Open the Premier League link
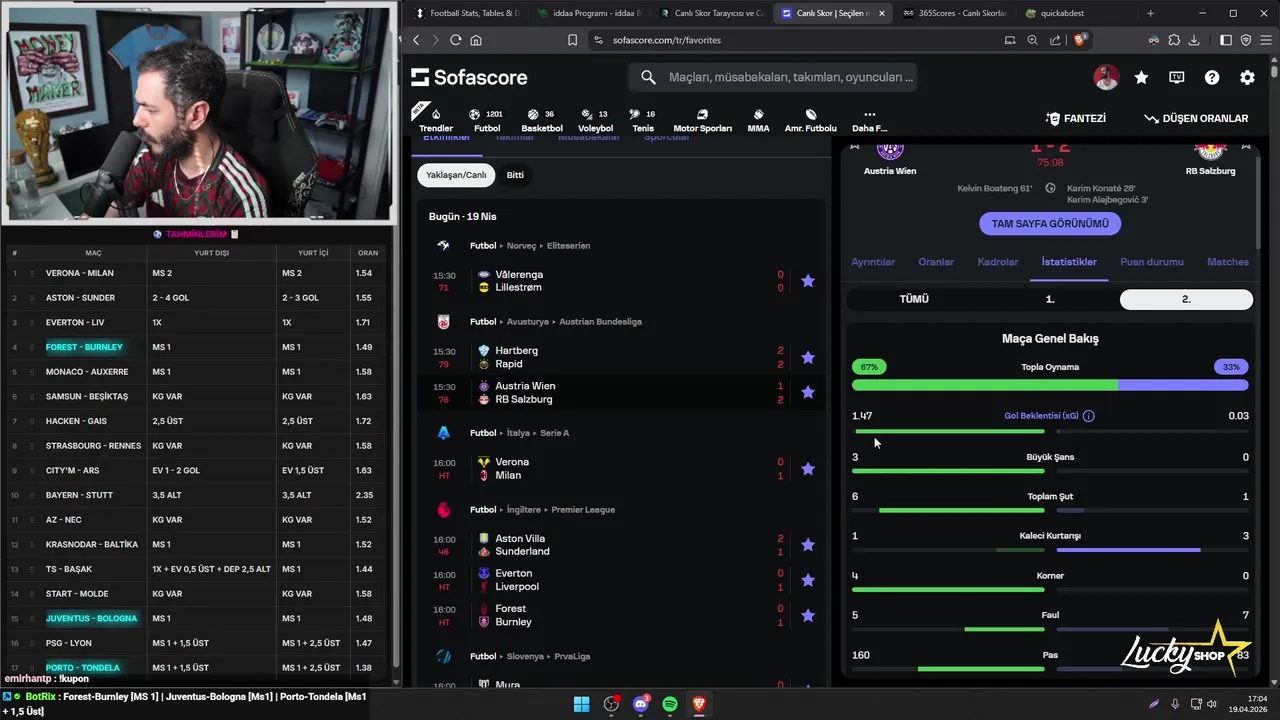This screenshot has width=1280, height=720. (x=583, y=510)
